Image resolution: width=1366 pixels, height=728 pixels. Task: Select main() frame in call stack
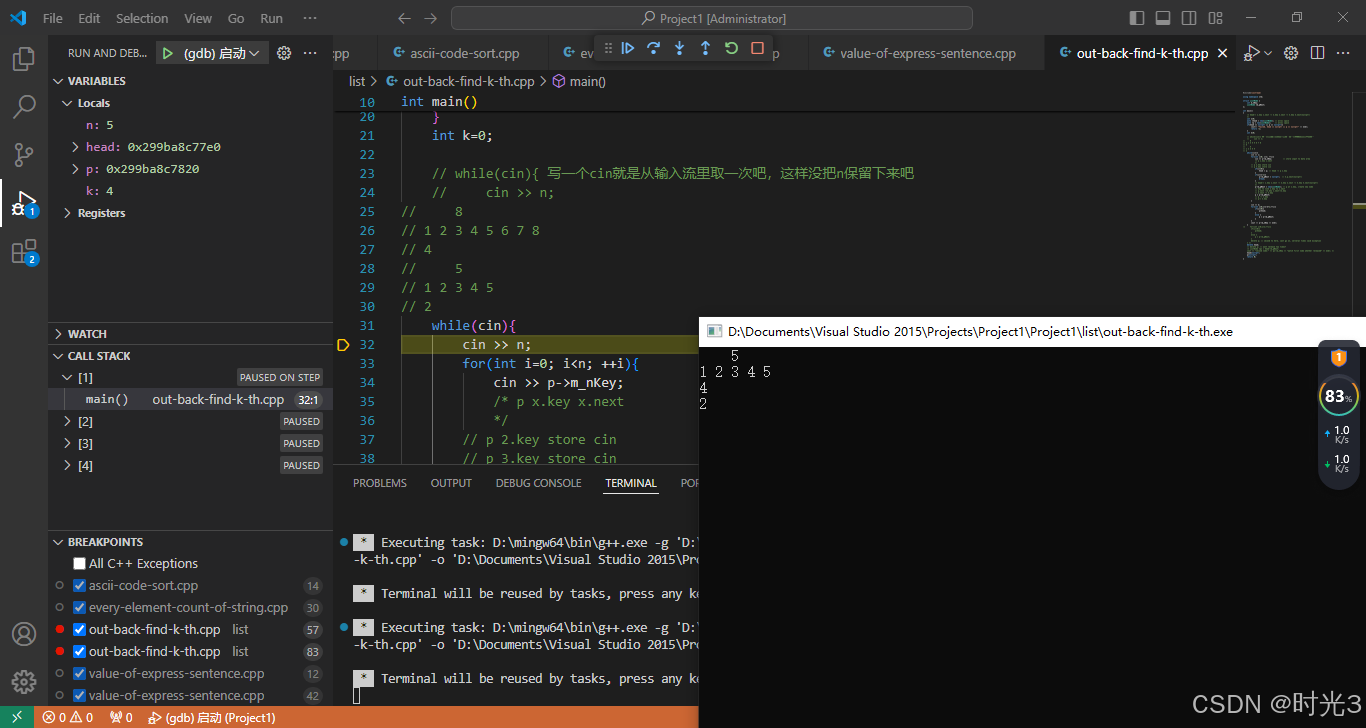click(190, 400)
